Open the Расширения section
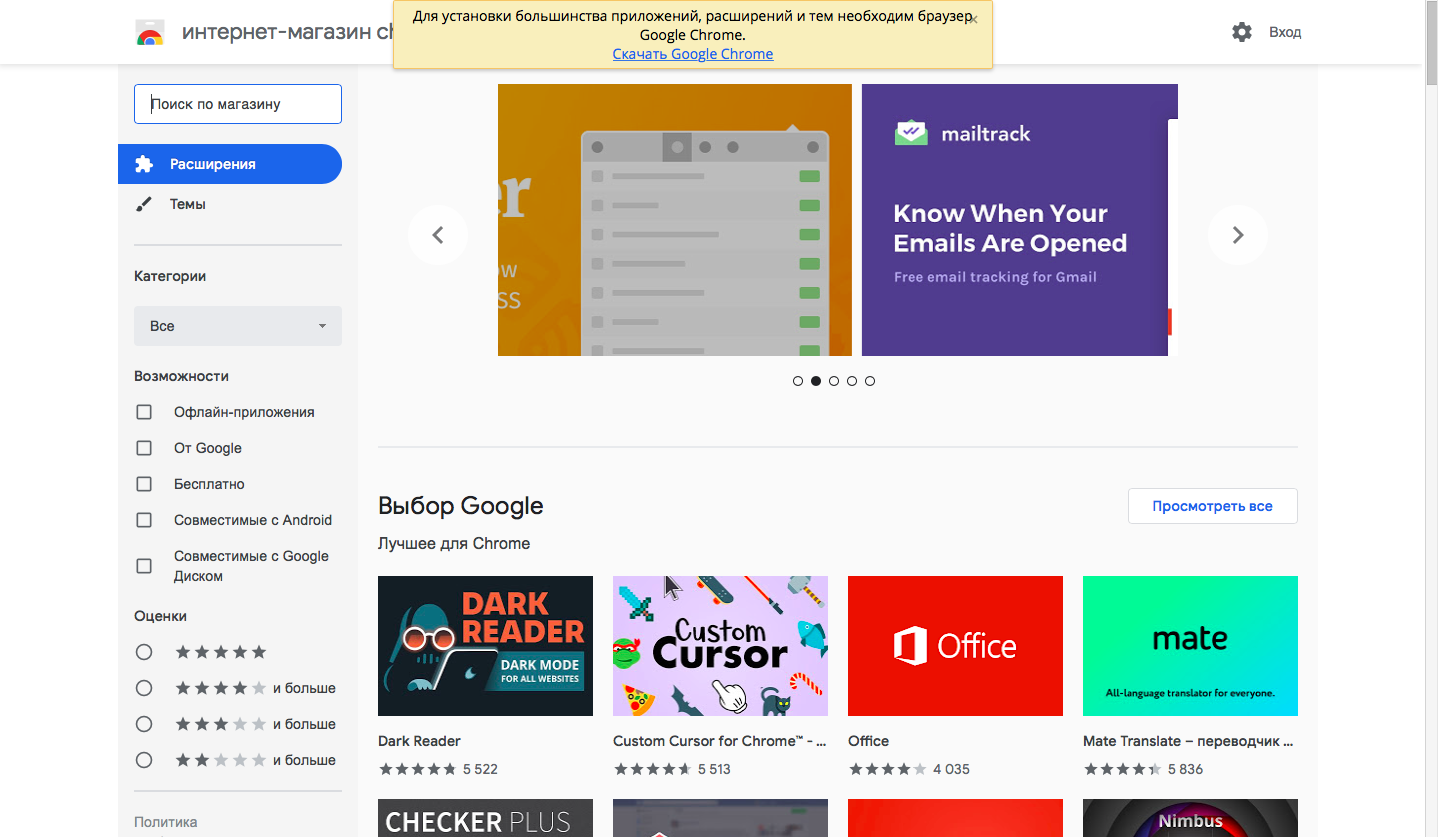1438x837 pixels. (x=230, y=164)
